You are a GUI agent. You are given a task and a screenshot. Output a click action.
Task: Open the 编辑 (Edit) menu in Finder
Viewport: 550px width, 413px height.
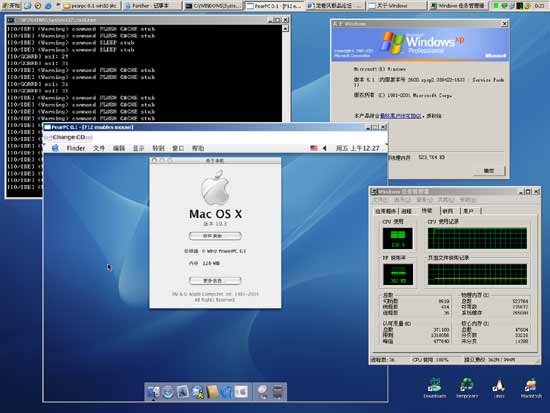tap(119, 148)
